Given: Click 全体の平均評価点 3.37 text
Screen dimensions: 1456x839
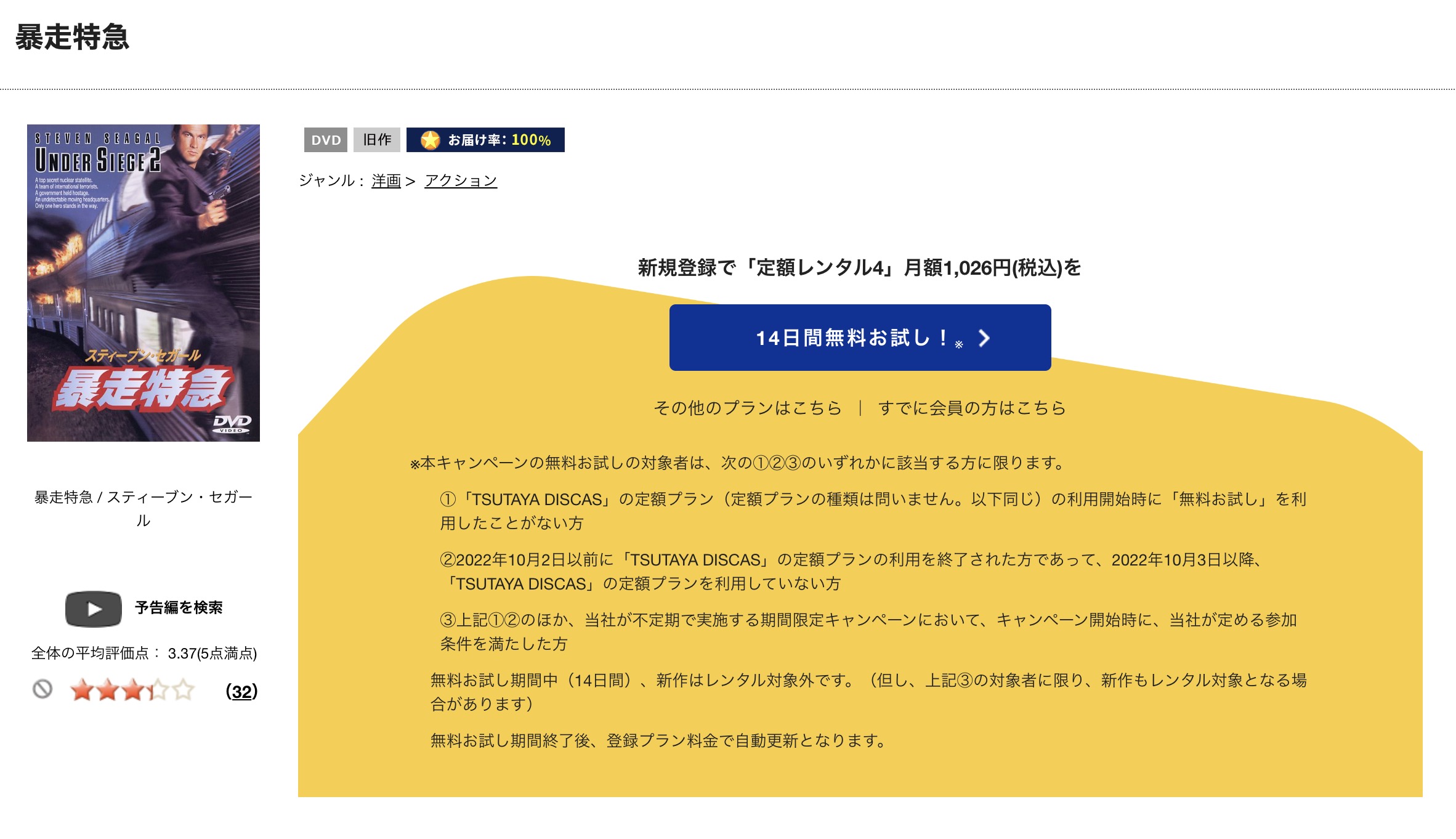Looking at the screenshot, I should (x=144, y=653).
